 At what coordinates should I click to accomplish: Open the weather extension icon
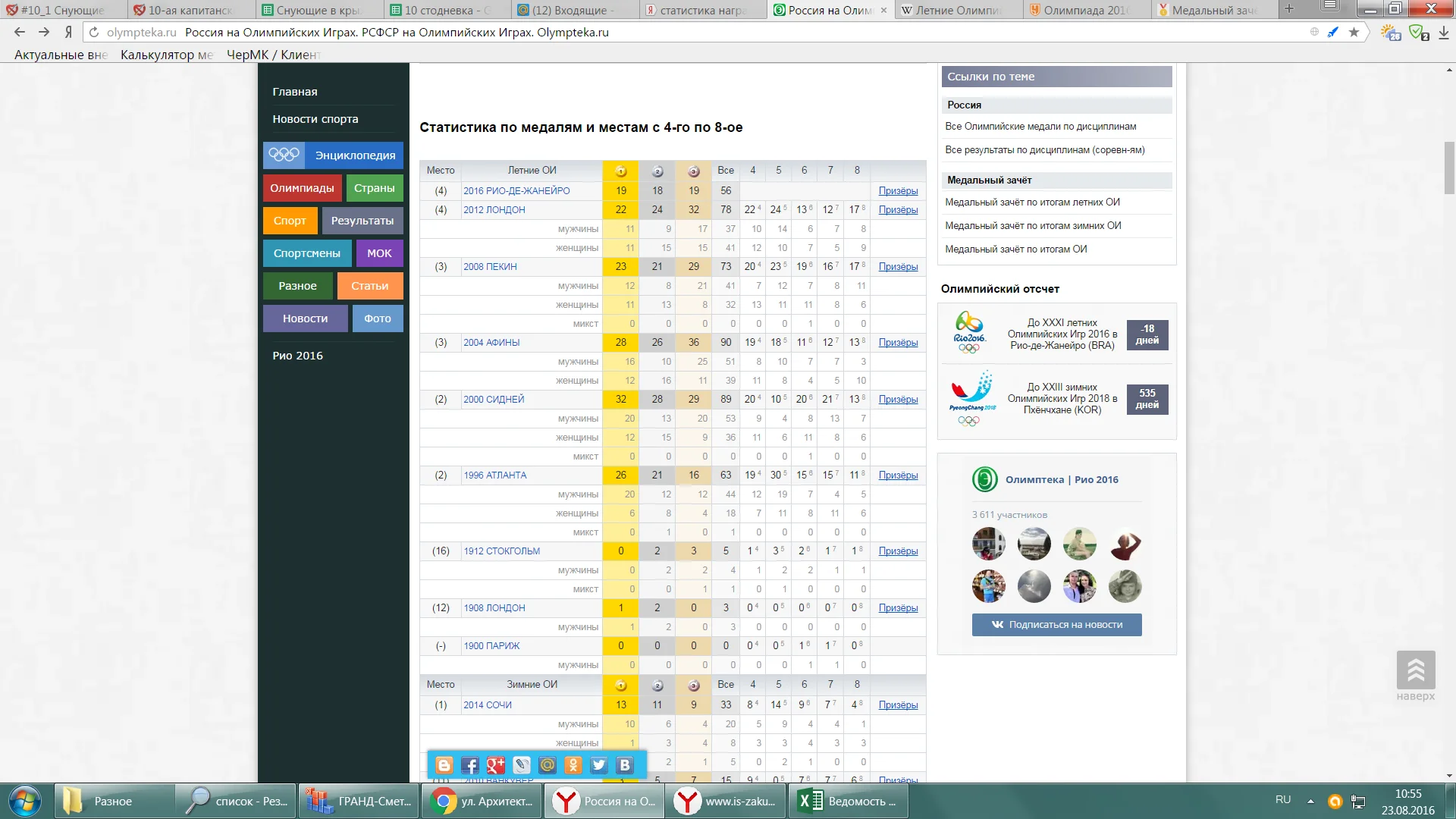tap(1390, 33)
